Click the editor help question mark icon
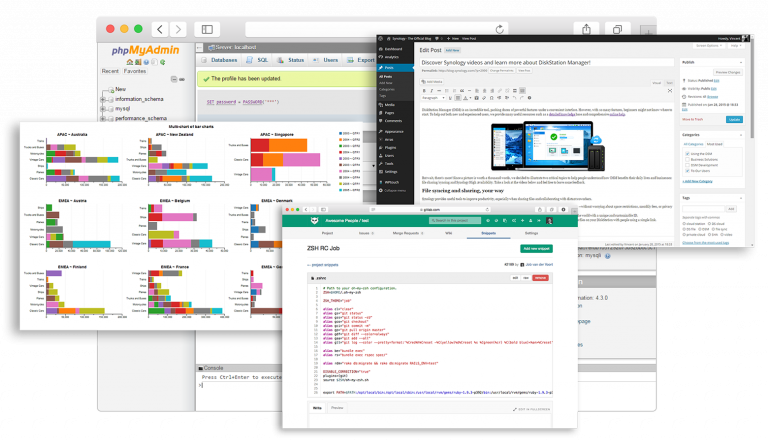The width and height of the screenshot is (768, 446). click(529, 98)
